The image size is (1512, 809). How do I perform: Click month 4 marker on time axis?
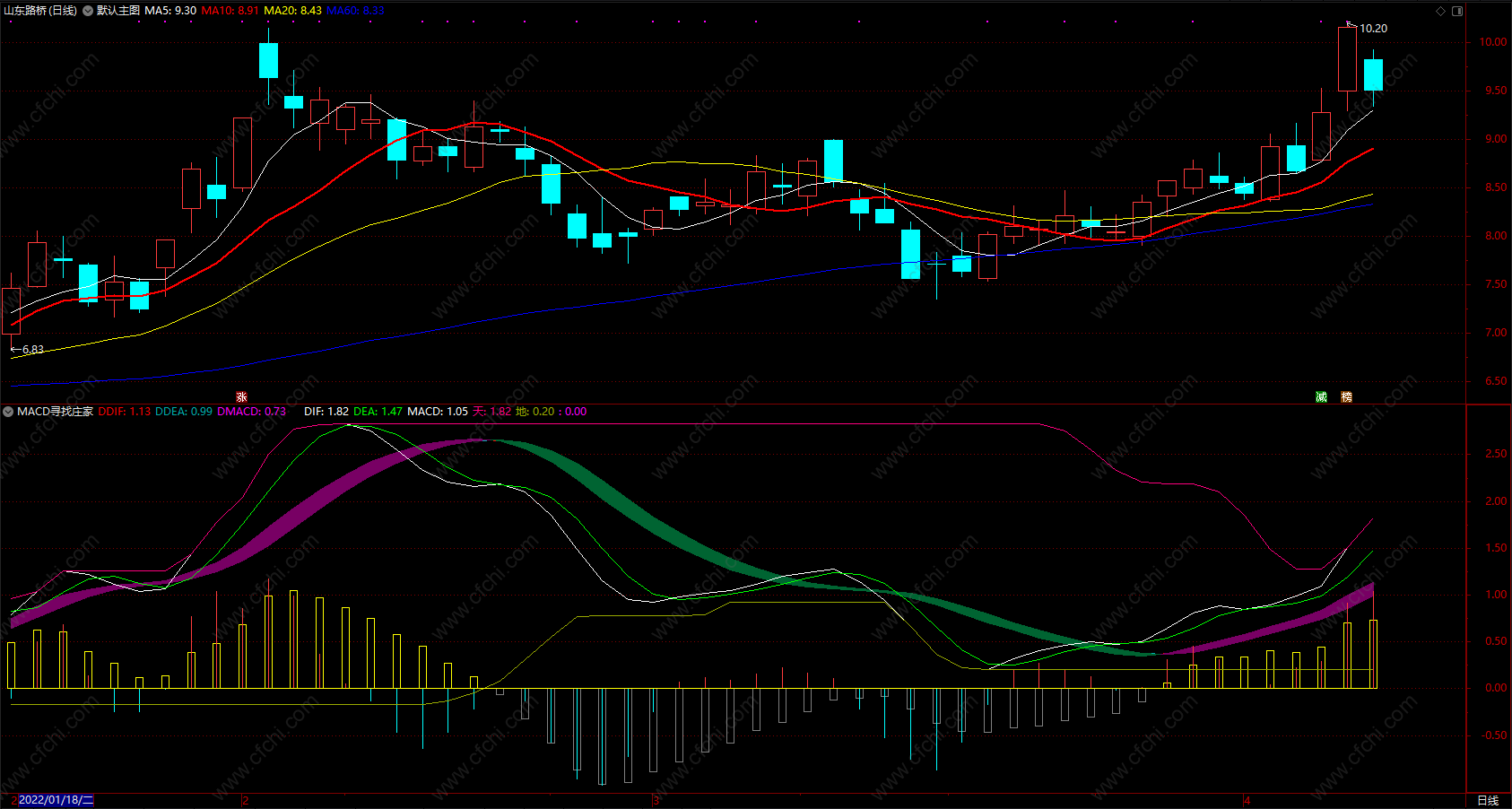(x=1247, y=800)
